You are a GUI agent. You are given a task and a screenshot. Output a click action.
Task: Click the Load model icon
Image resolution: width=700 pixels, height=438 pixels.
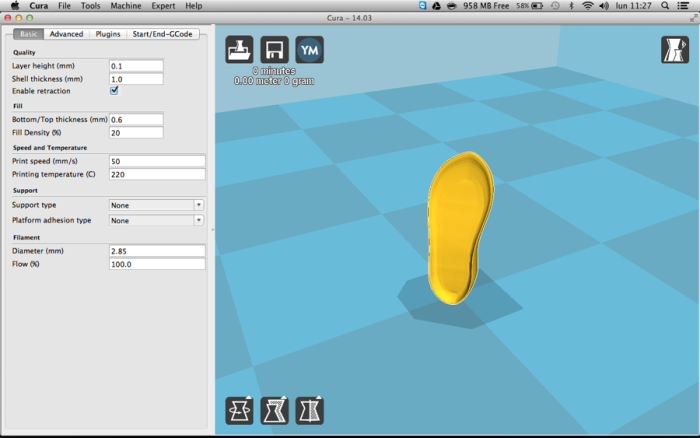[x=240, y=50]
